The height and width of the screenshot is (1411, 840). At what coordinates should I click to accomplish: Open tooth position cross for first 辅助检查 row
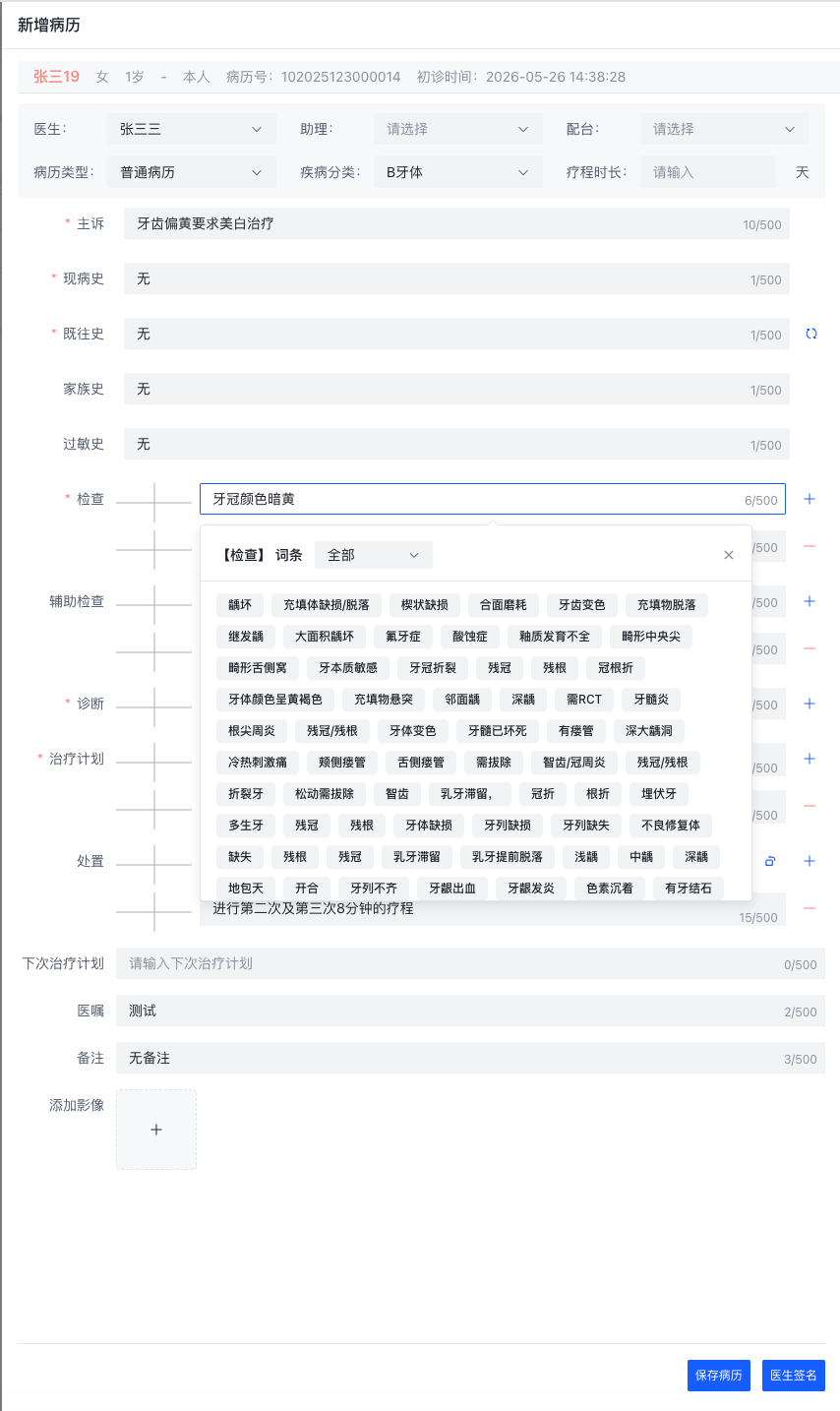[x=154, y=605]
